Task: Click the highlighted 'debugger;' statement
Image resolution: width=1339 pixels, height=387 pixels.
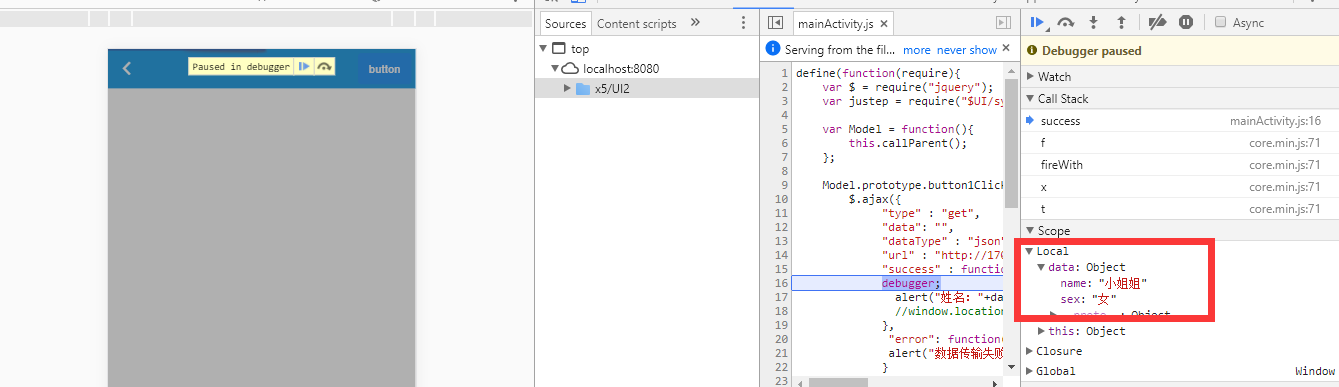Action: tap(911, 283)
